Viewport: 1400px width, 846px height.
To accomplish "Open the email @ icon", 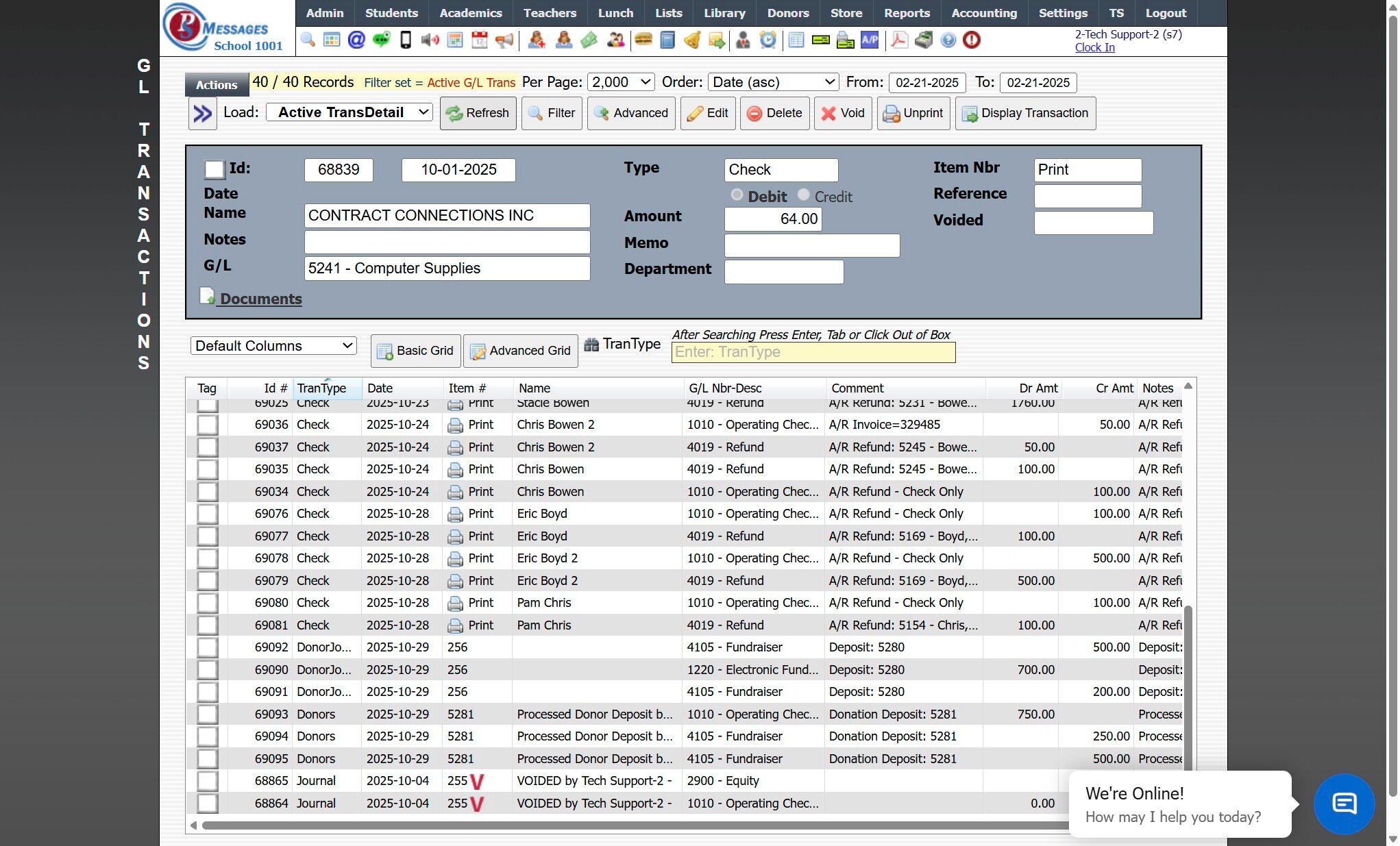I will click(356, 40).
